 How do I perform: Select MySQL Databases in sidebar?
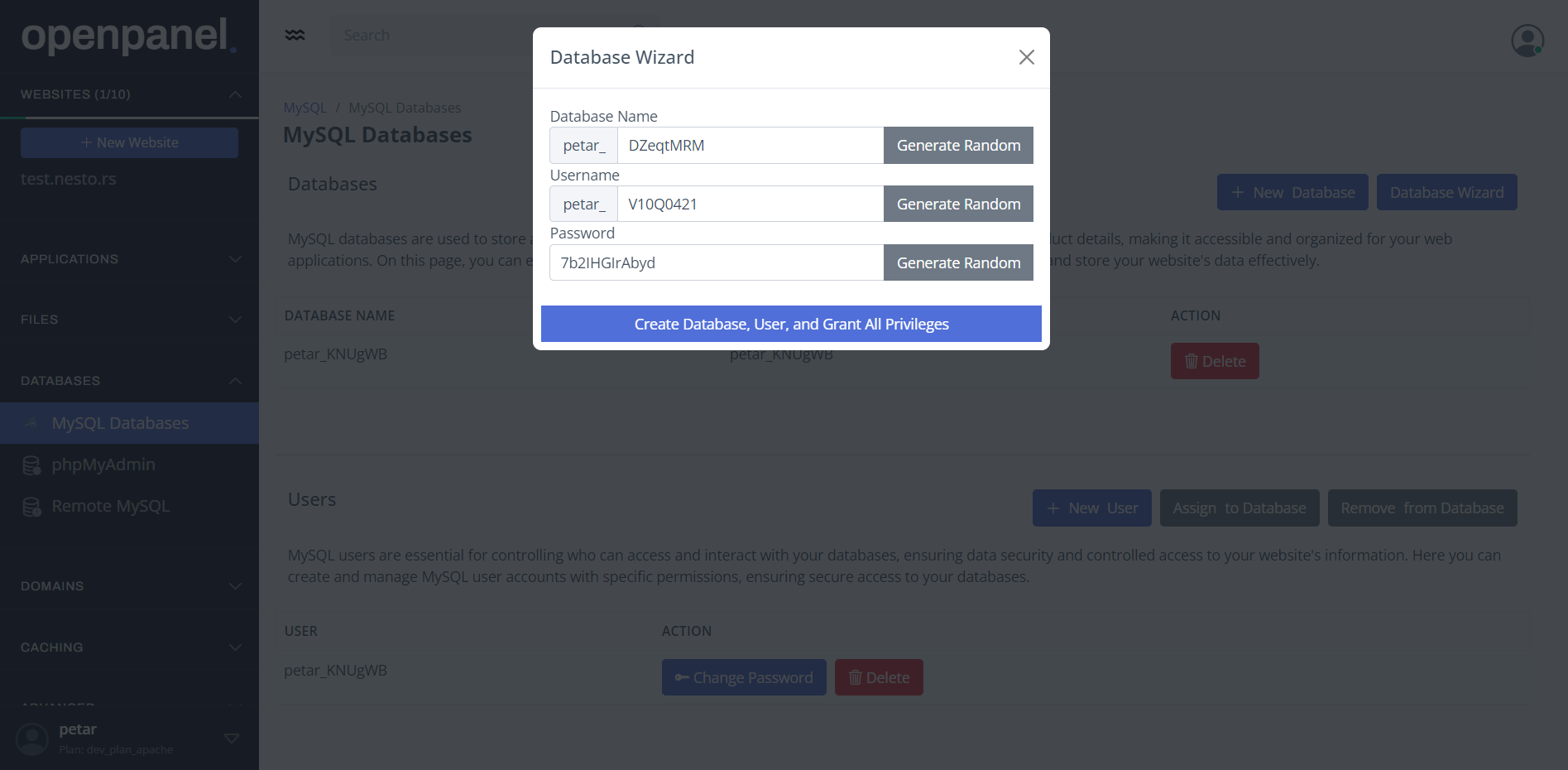[120, 423]
